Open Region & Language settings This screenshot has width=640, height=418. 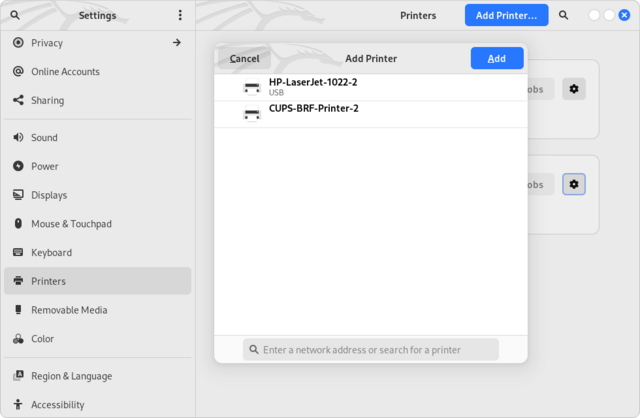coord(71,376)
